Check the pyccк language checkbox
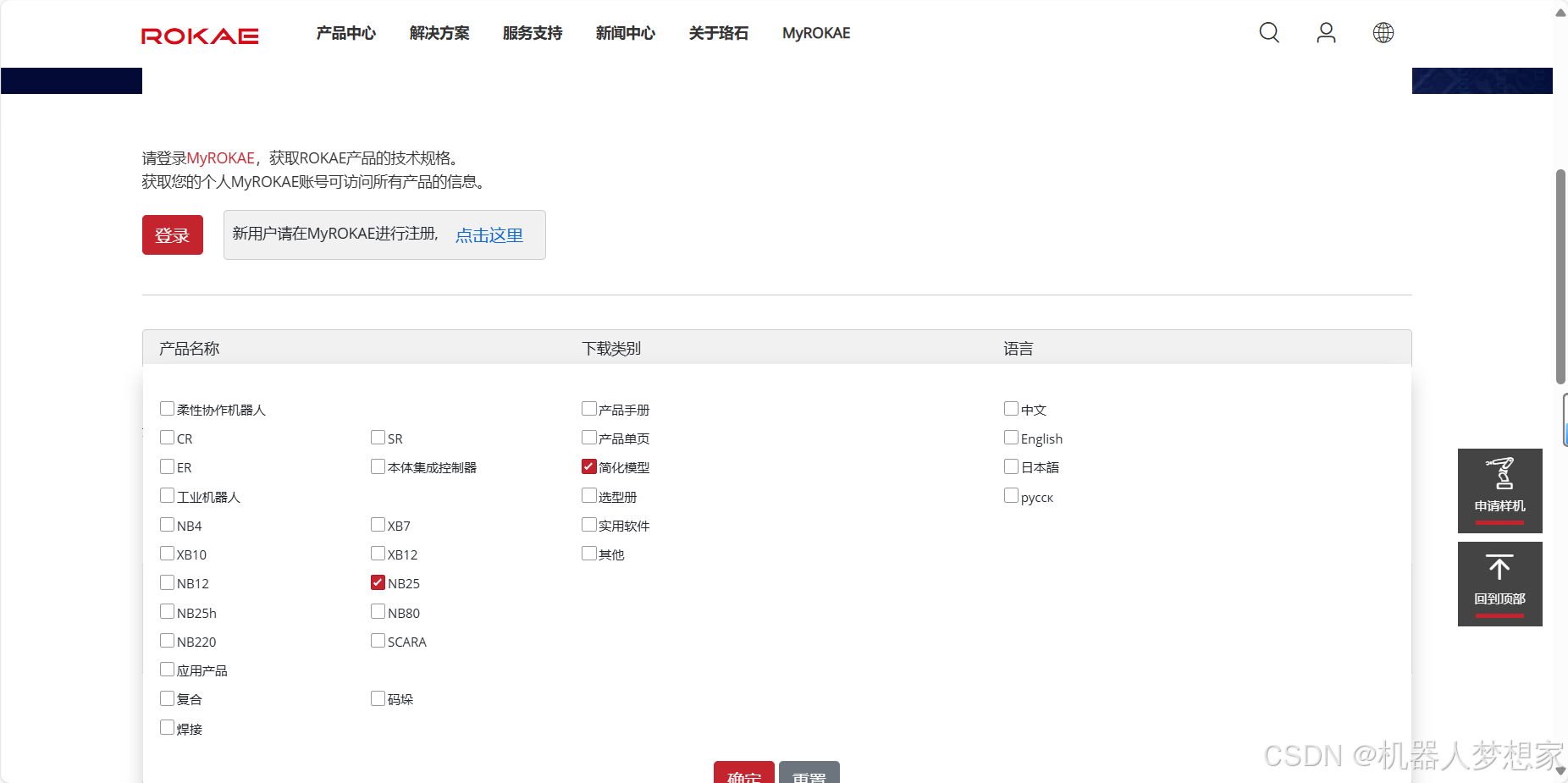The height and width of the screenshot is (783, 1568). click(1011, 496)
